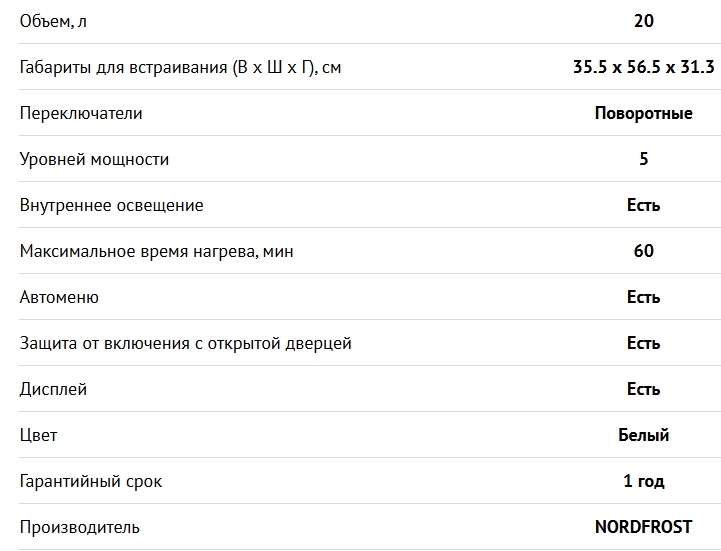The width and height of the screenshot is (721, 551).
Task: Click the 'Переключатели' row label
Action: (x=81, y=113)
